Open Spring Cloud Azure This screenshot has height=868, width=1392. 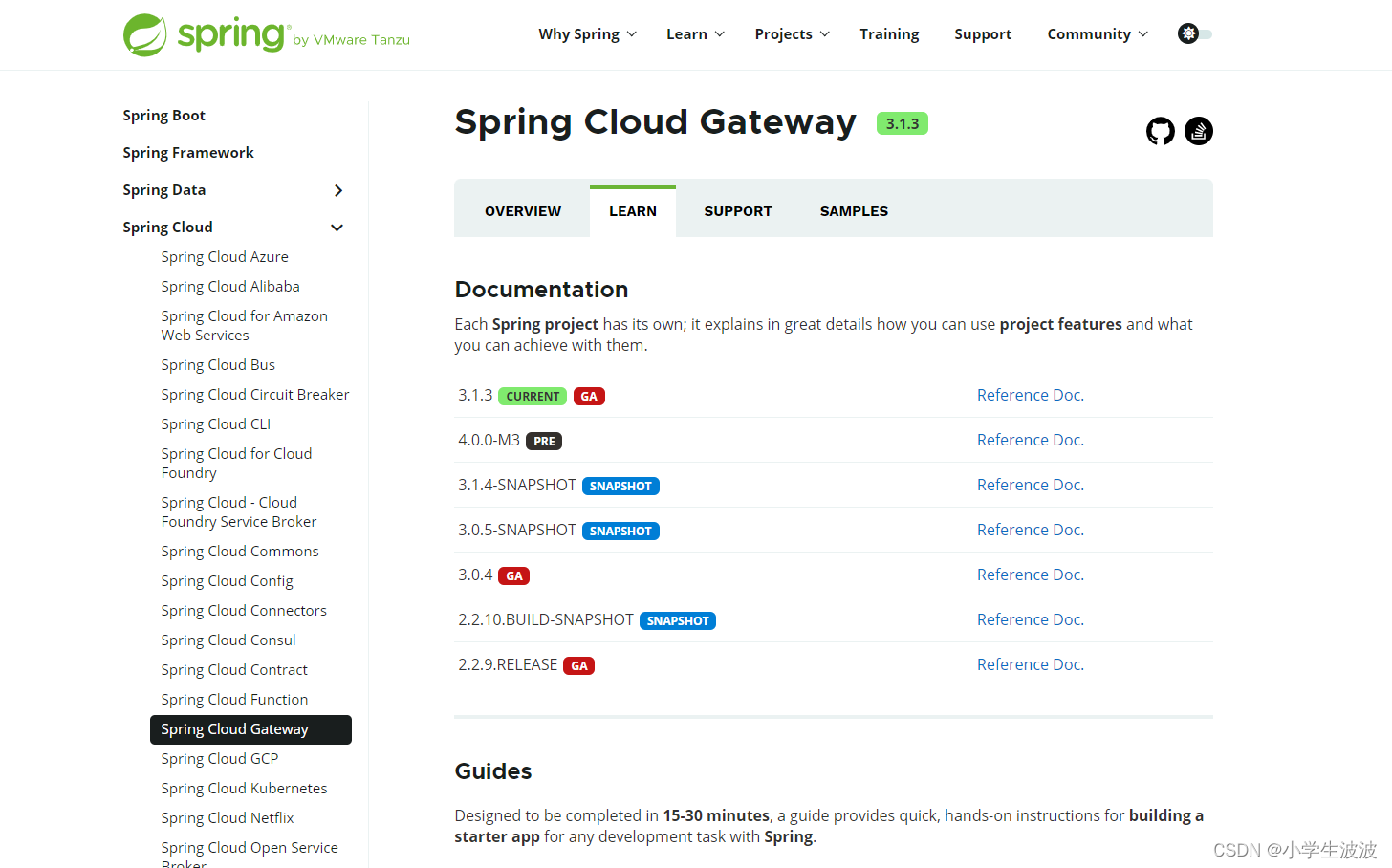(225, 257)
